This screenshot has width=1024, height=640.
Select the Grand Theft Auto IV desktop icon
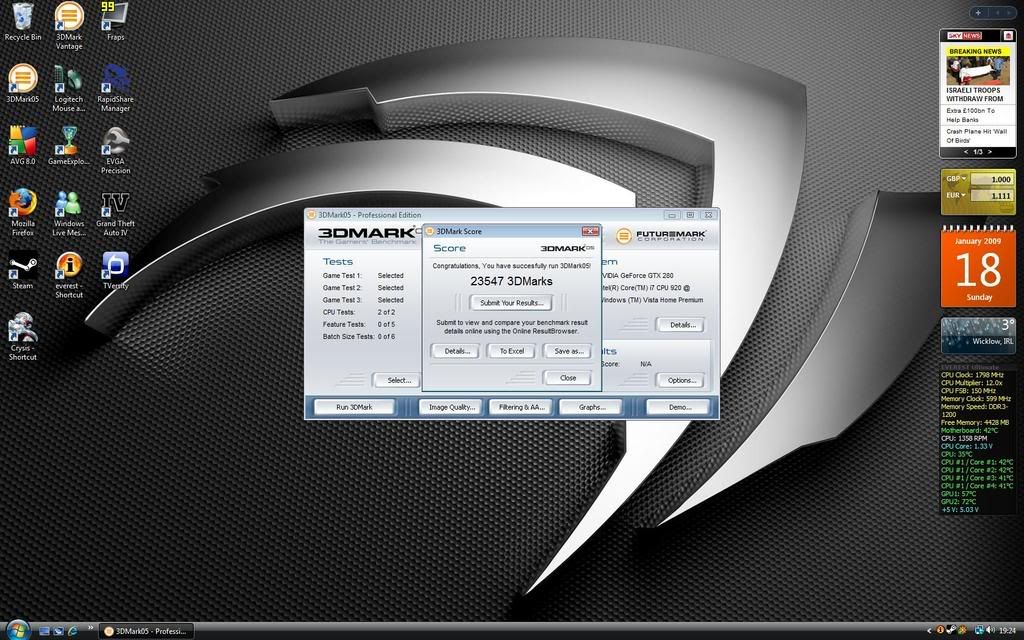point(115,213)
